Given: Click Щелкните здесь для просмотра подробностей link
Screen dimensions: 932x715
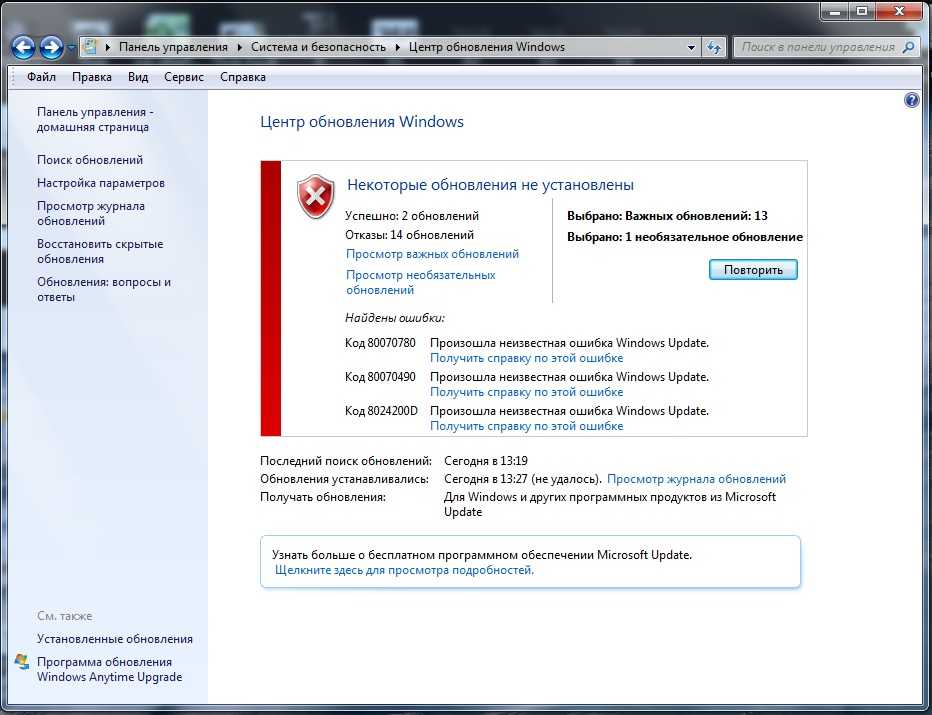Looking at the screenshot, I should pyautogui.click(x=404, y=571).
